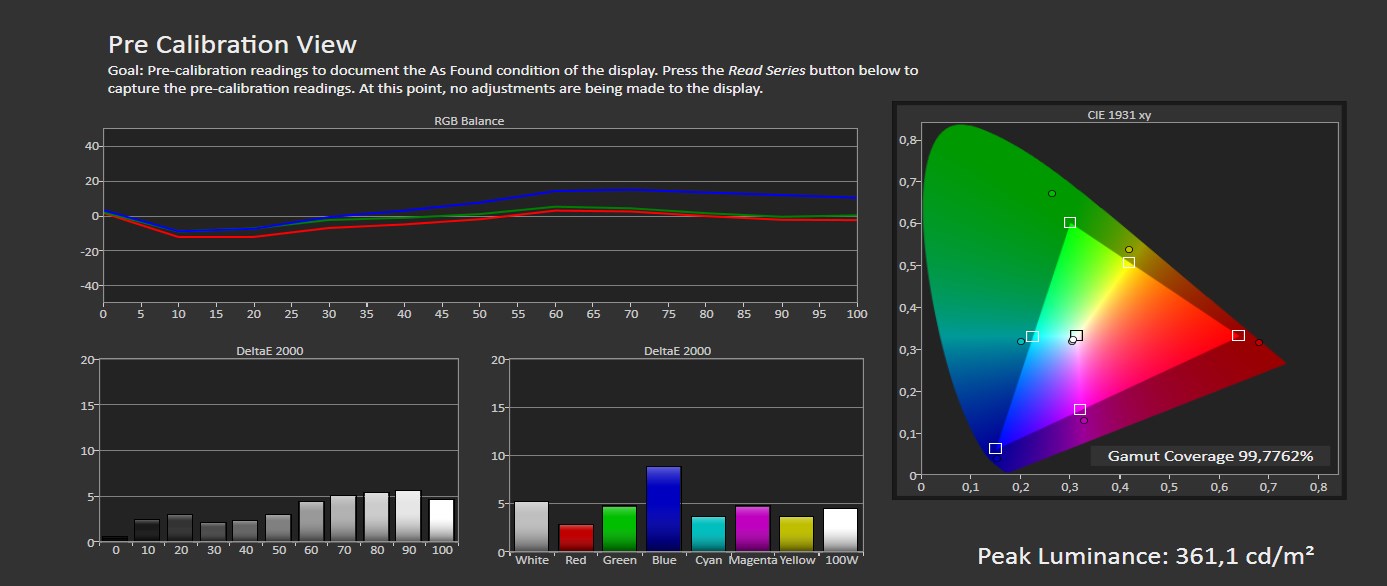
Task: Select the White bar in color DeltaE chart
Action: click(x=531, y=526)
